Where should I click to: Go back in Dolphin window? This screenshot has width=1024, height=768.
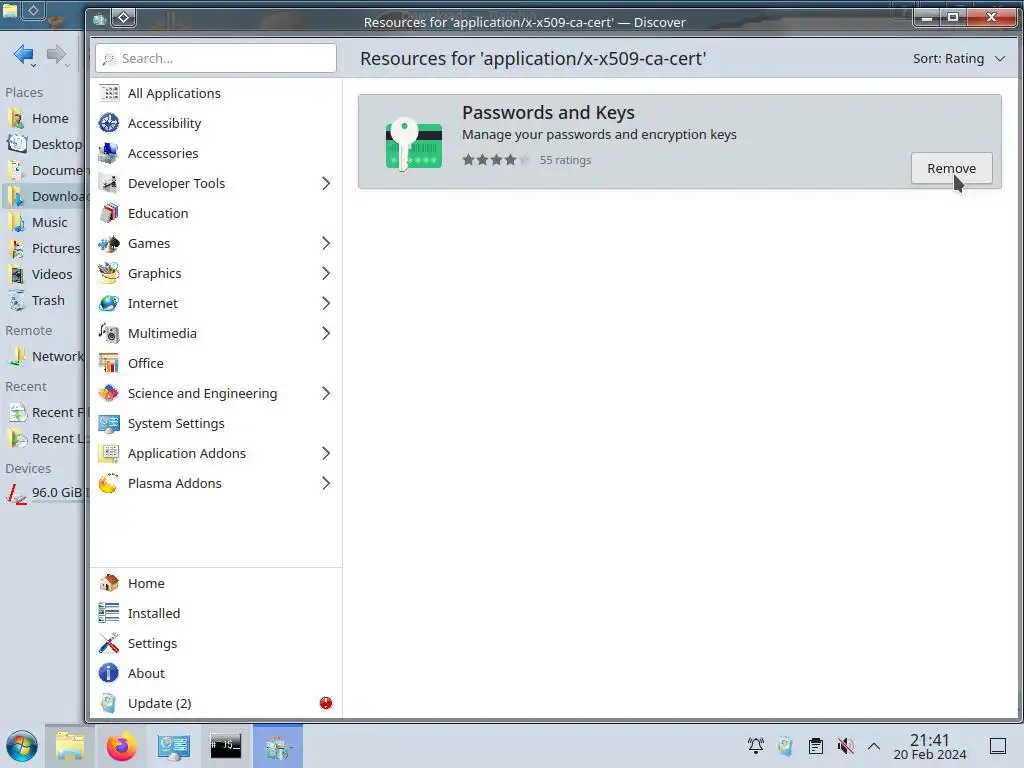coord(24,54)
